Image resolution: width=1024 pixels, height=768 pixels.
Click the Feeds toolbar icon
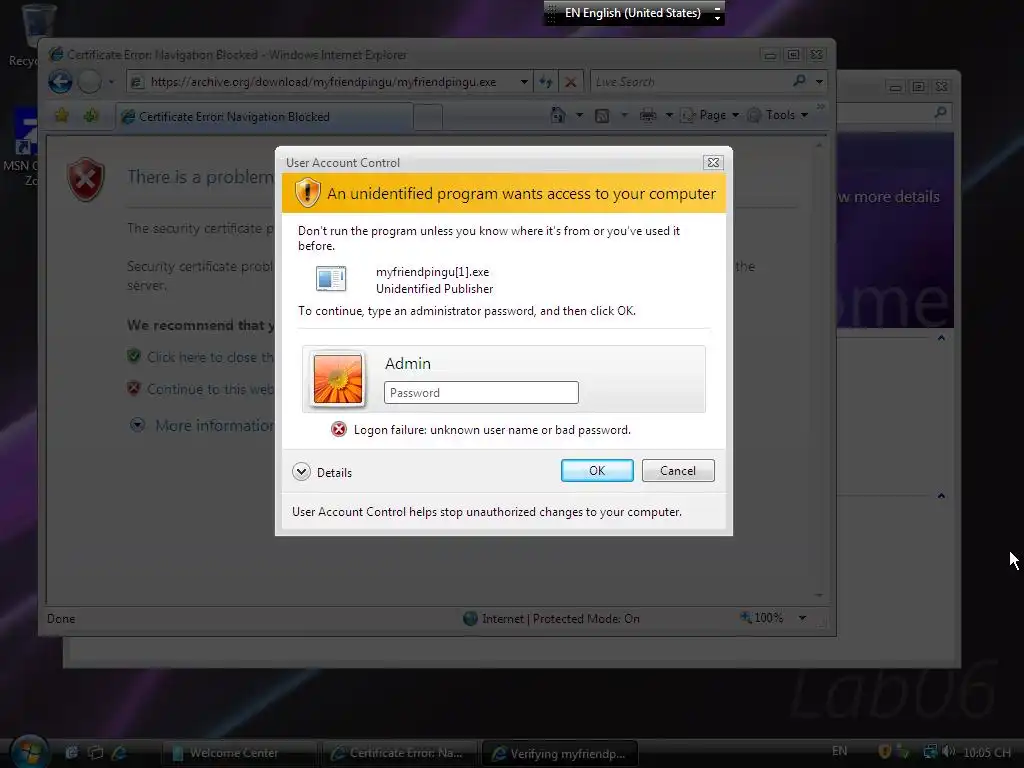click(x=602, y=116)
